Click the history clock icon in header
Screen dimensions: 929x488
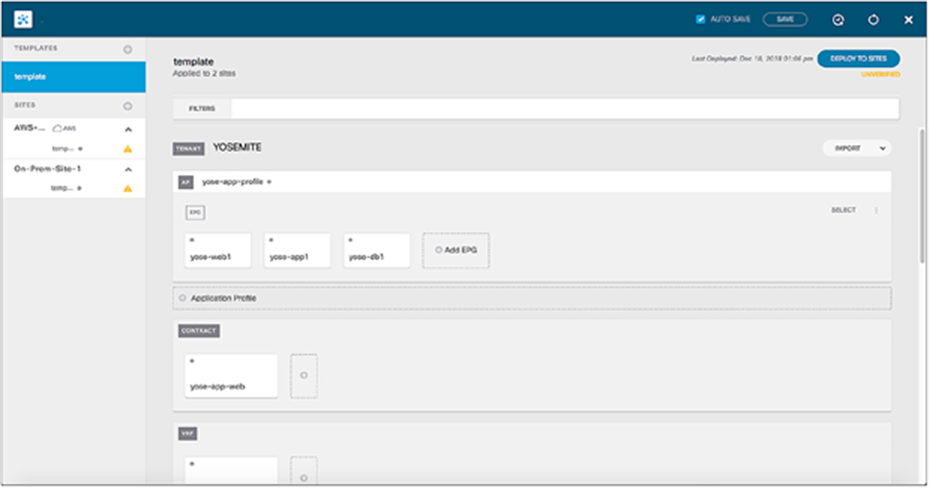click(x=838, y=20)
